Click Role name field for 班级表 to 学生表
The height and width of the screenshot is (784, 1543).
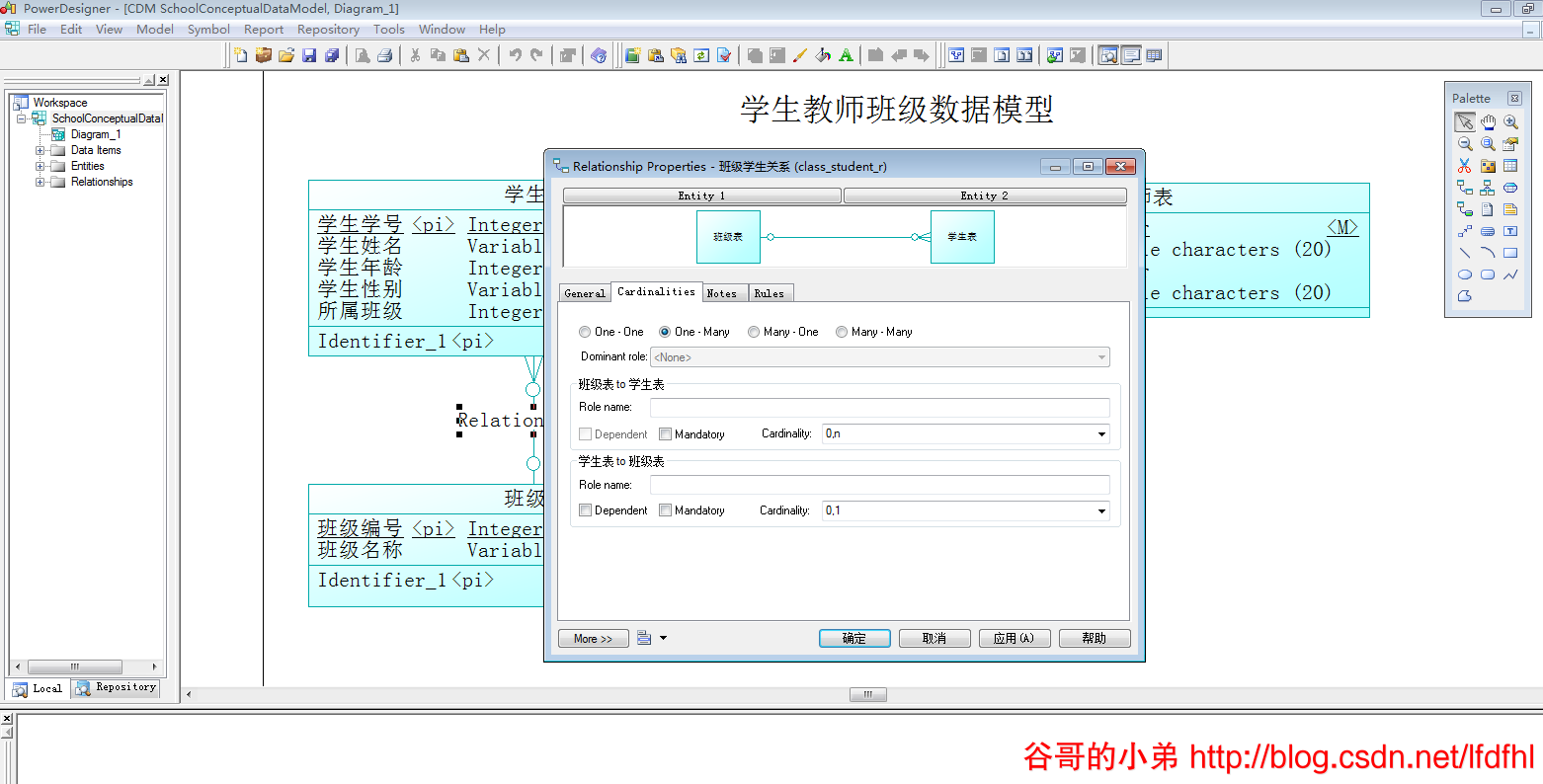tap(879, 407)
